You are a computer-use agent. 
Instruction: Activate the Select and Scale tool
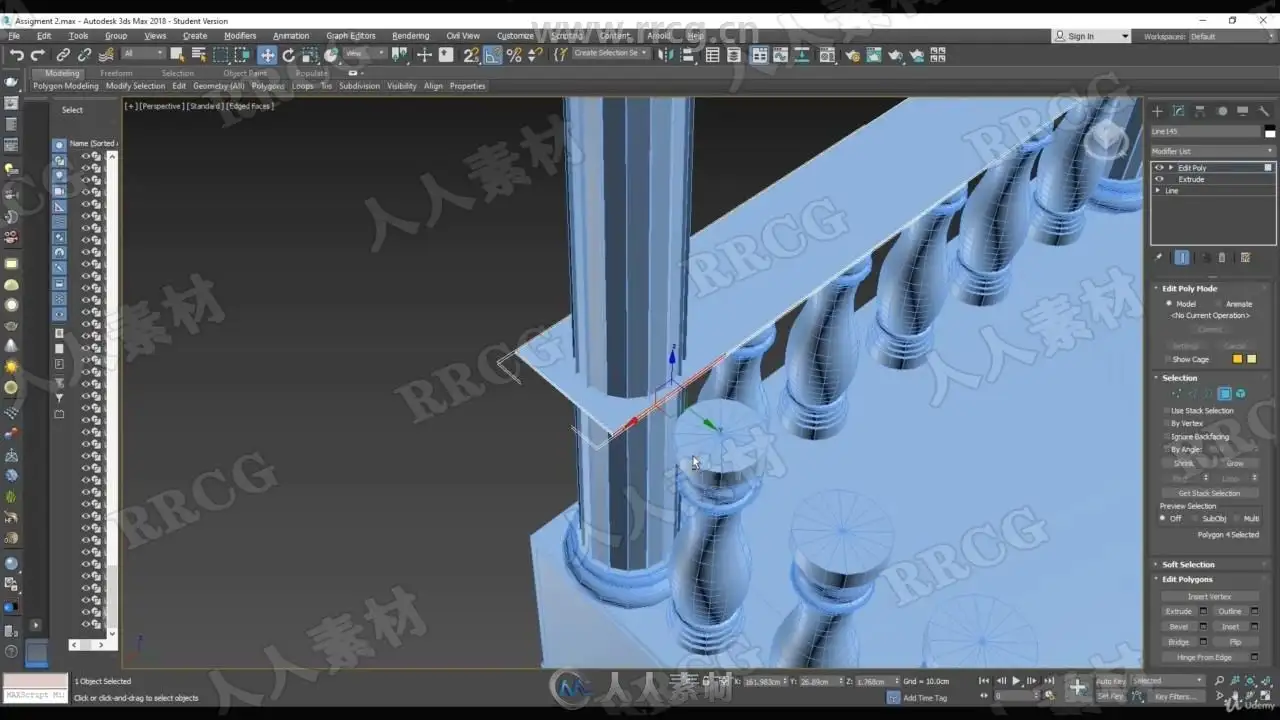[310, 55]
